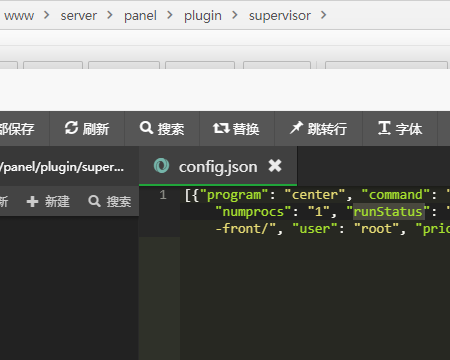Expand chevron after www breadcrumb
The image size is (450, 360).
tap(47, 15)
